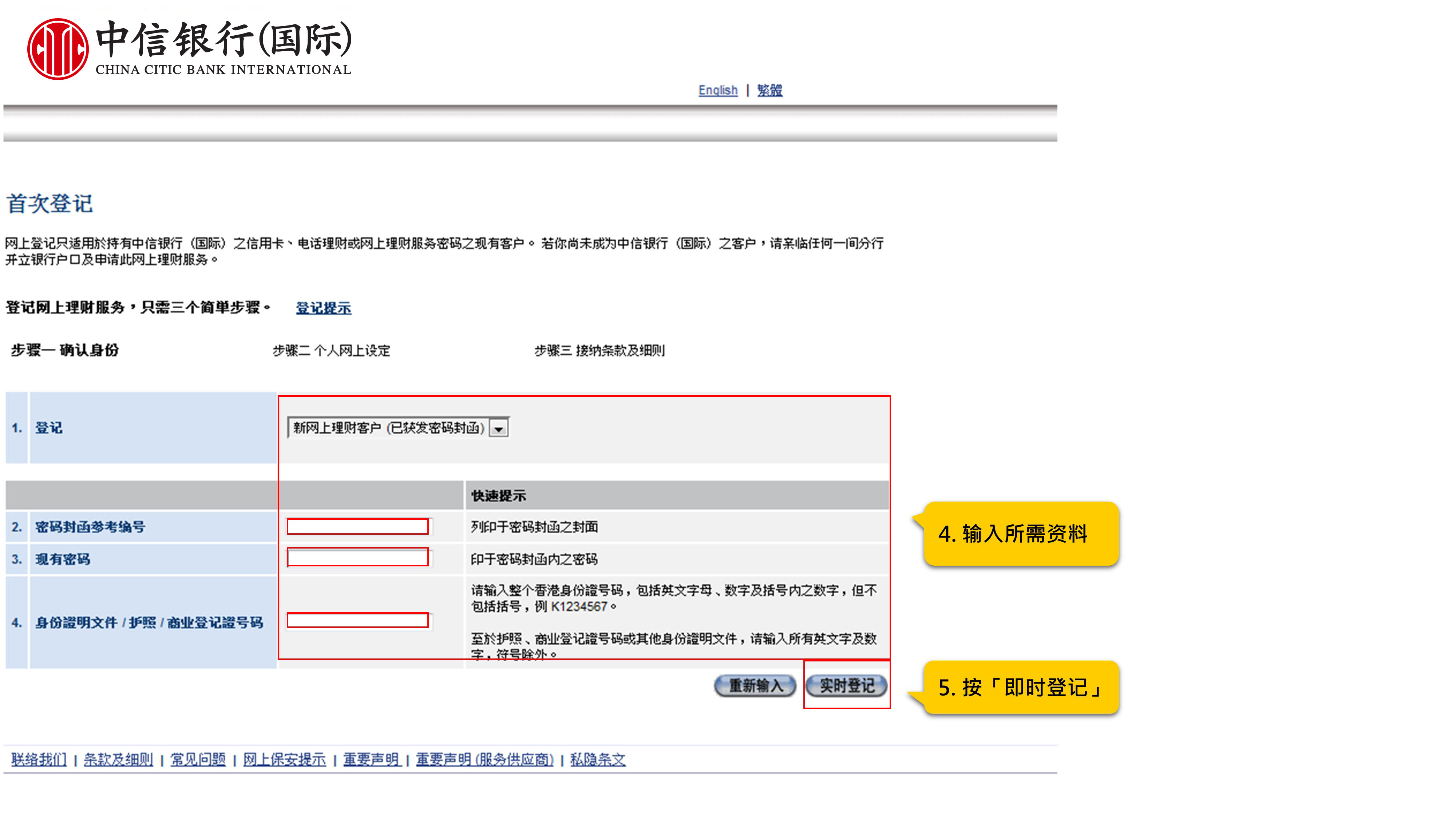
Task: Focus the 密码封函参考编号 input field
Action: point(358,527)
